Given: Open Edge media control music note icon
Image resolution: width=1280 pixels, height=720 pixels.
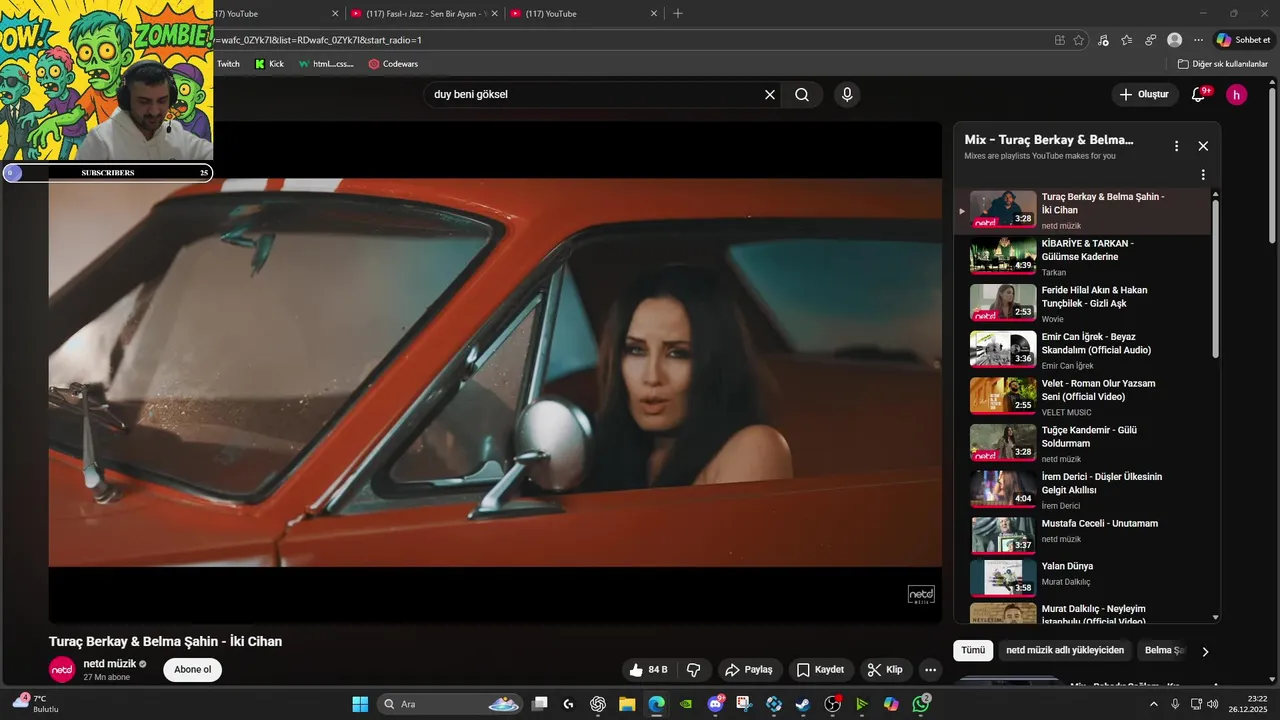Looking at the screenshot, I should [1103, 40].
